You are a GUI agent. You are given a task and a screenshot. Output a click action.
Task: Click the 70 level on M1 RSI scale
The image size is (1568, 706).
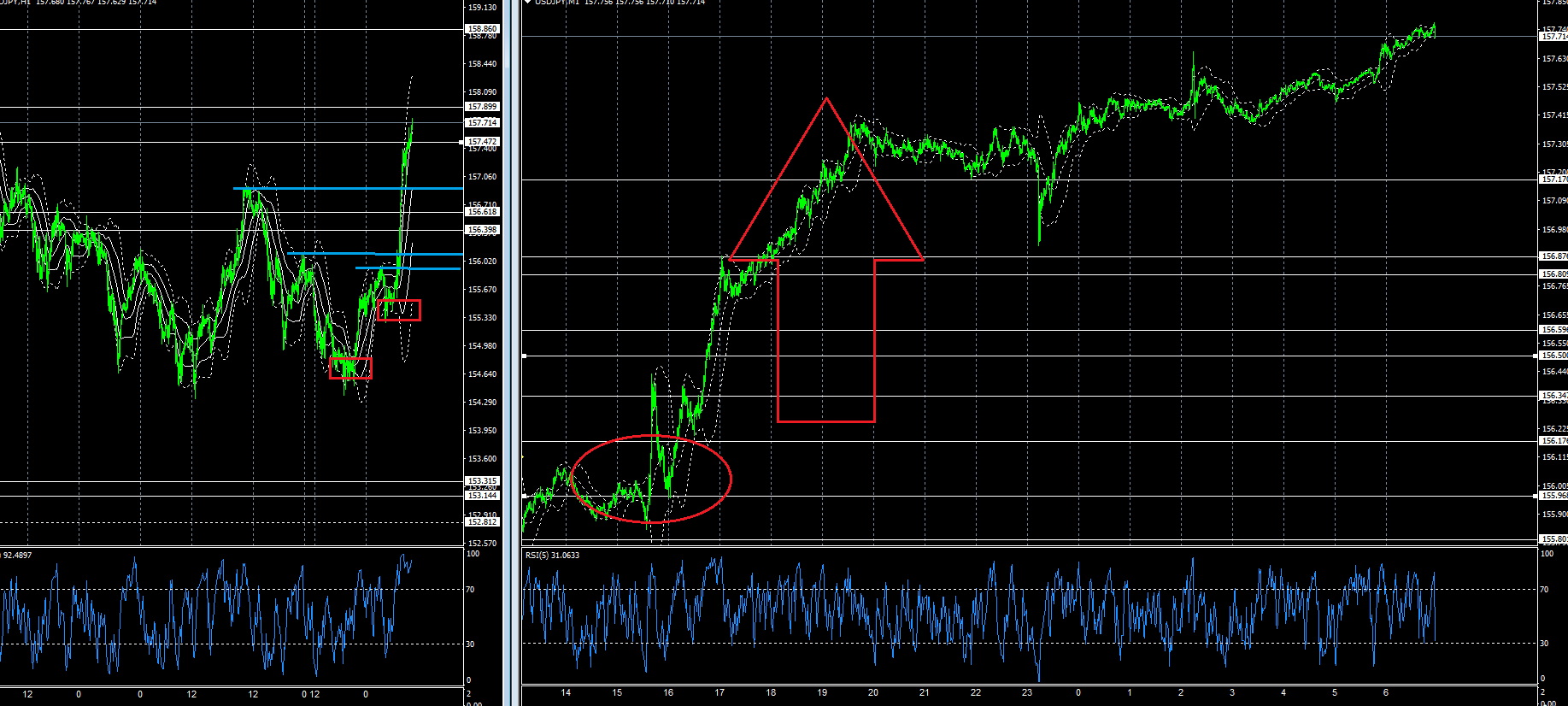click(1543, 590)
